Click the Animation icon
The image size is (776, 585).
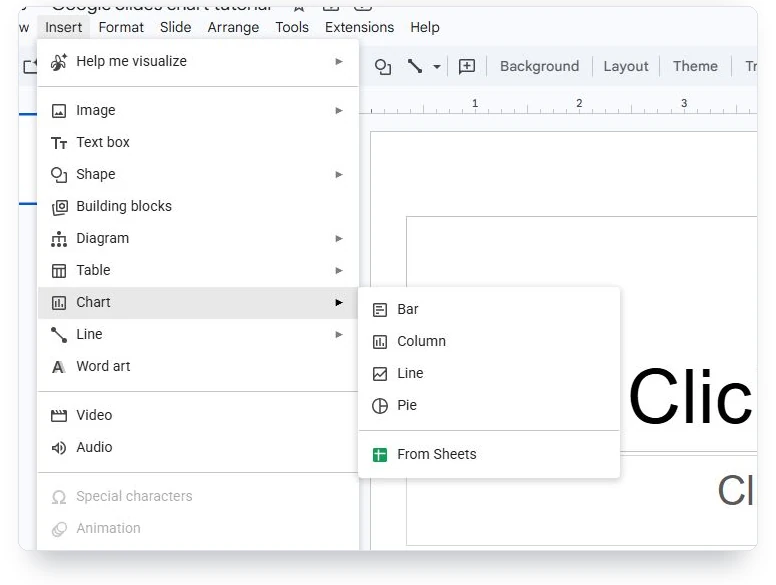click(59, 529)
